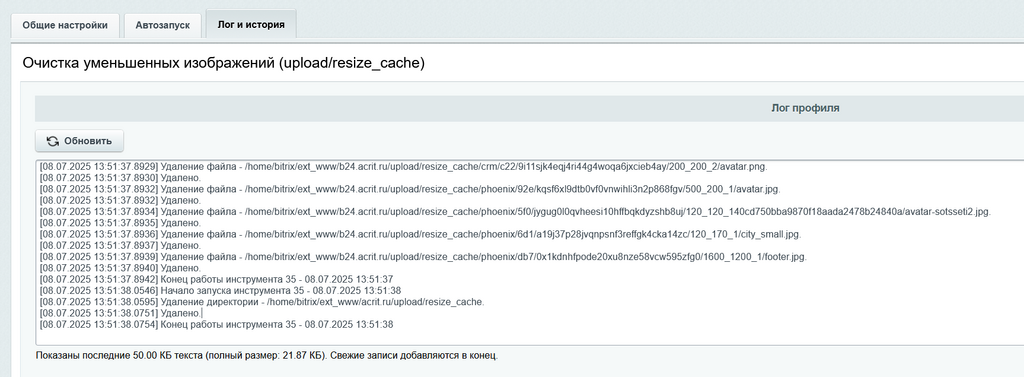Click Удалено line stamped 13:51:37.8935

point(120,223)
